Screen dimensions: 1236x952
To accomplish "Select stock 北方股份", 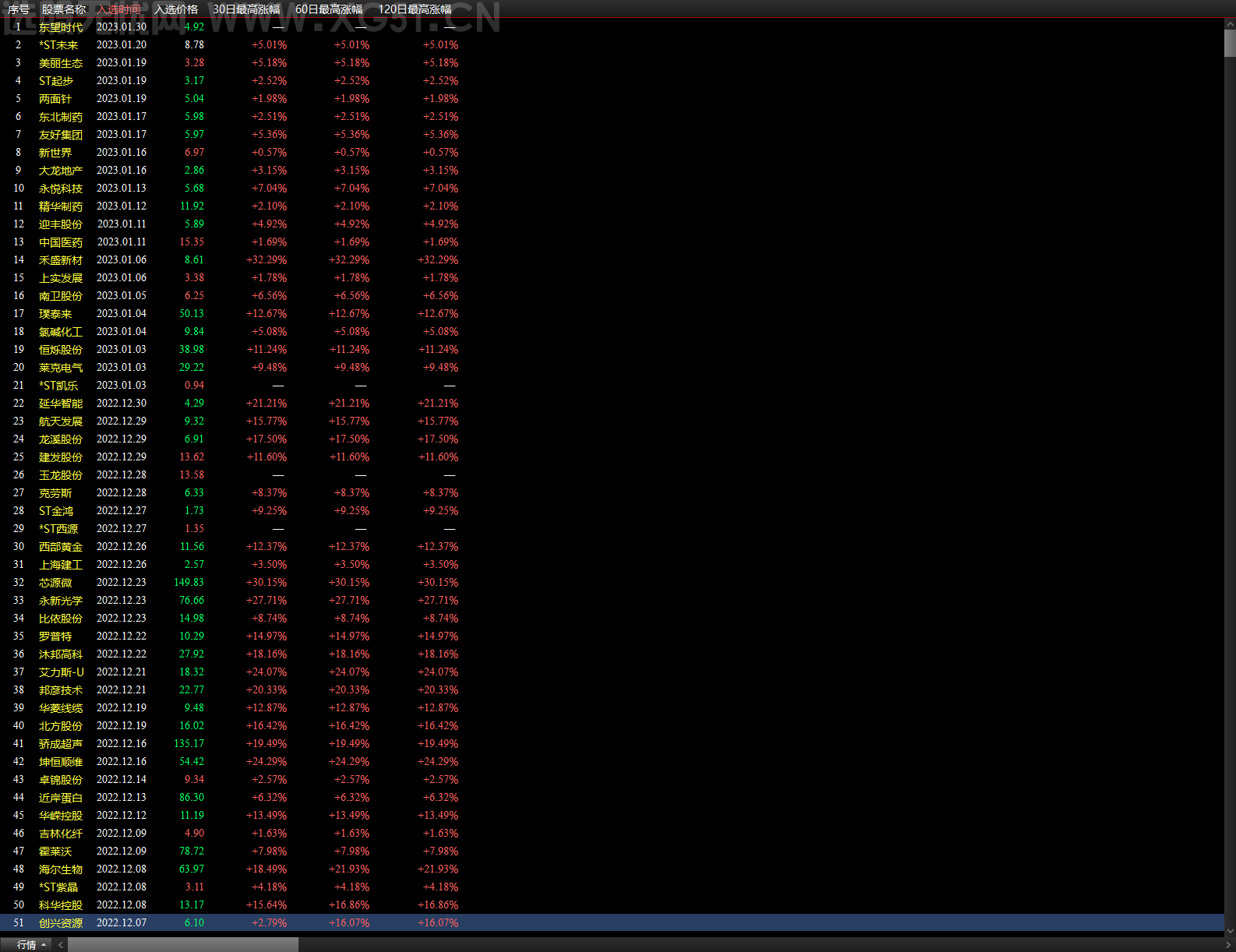I will pos(61,726).
